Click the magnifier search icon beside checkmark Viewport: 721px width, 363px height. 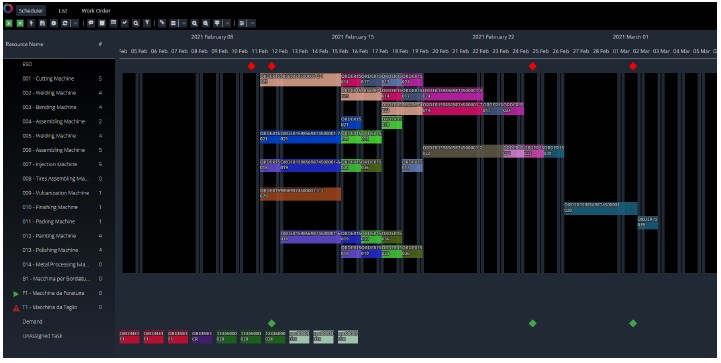coord(136,23)
